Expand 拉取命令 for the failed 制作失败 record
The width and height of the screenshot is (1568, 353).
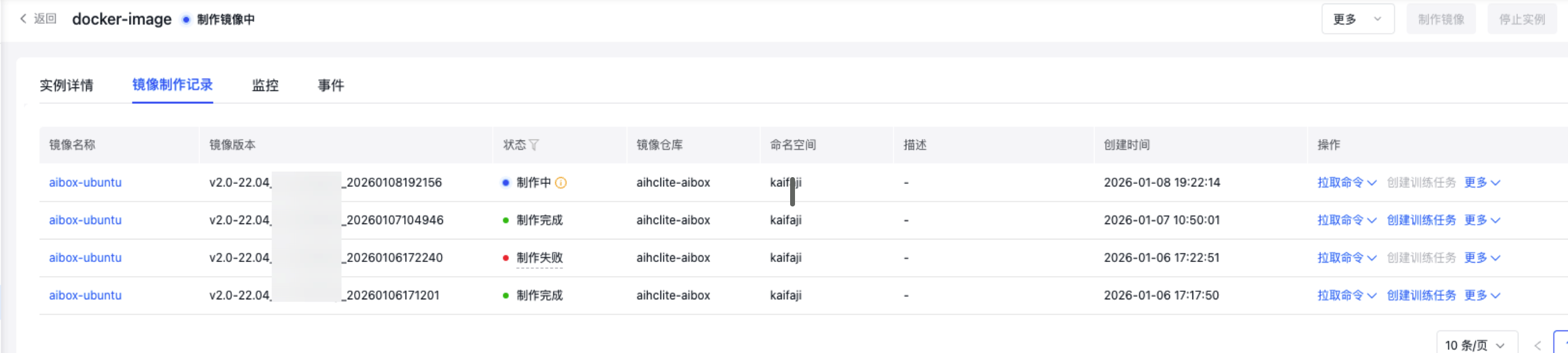click(x=1346, y=258)
